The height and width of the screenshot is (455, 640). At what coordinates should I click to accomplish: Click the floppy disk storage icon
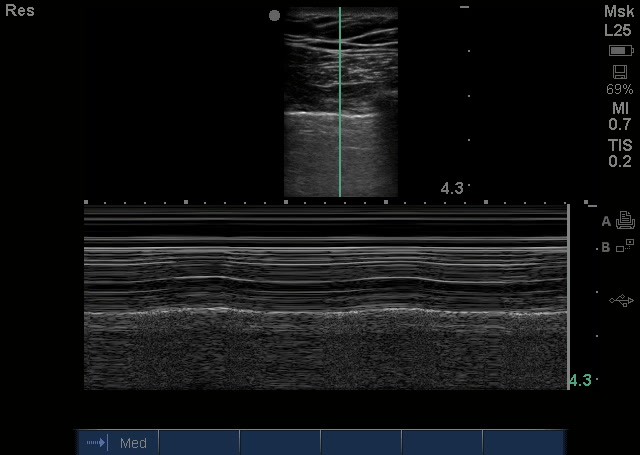pyautogui.click(x=619, y=72)
